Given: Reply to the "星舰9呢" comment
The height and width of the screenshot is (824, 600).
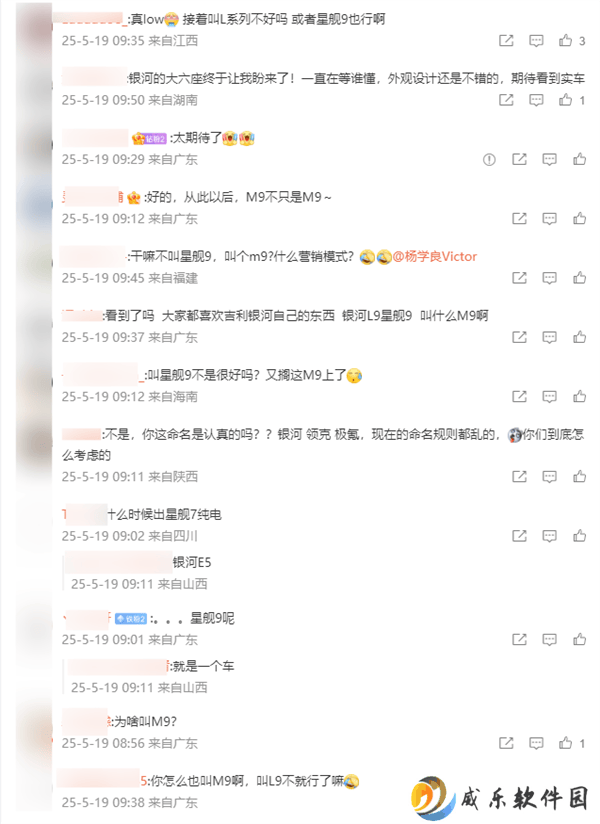Looking at the screenshot, I should [x=550, y=639].
